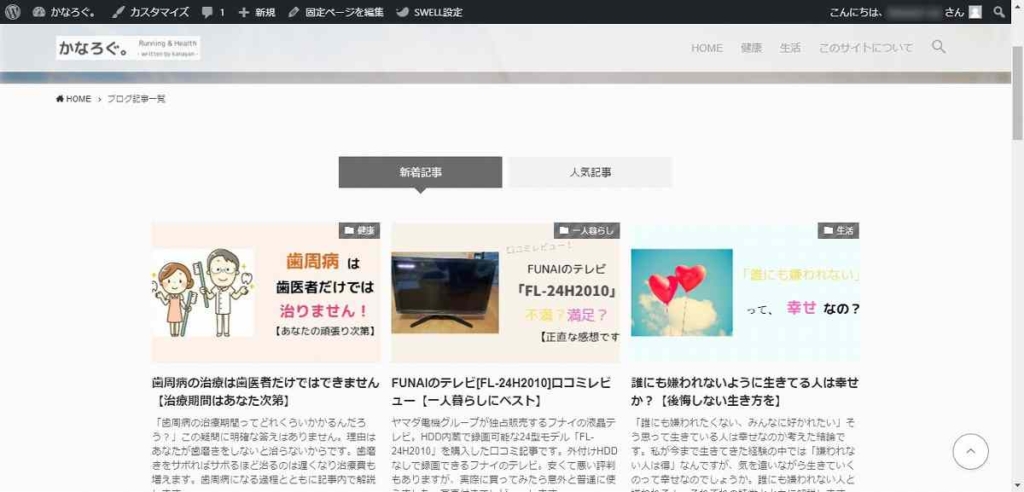Select the 新着記事 tab
This screenshot has height=492, width=1024.
[420, 172]
